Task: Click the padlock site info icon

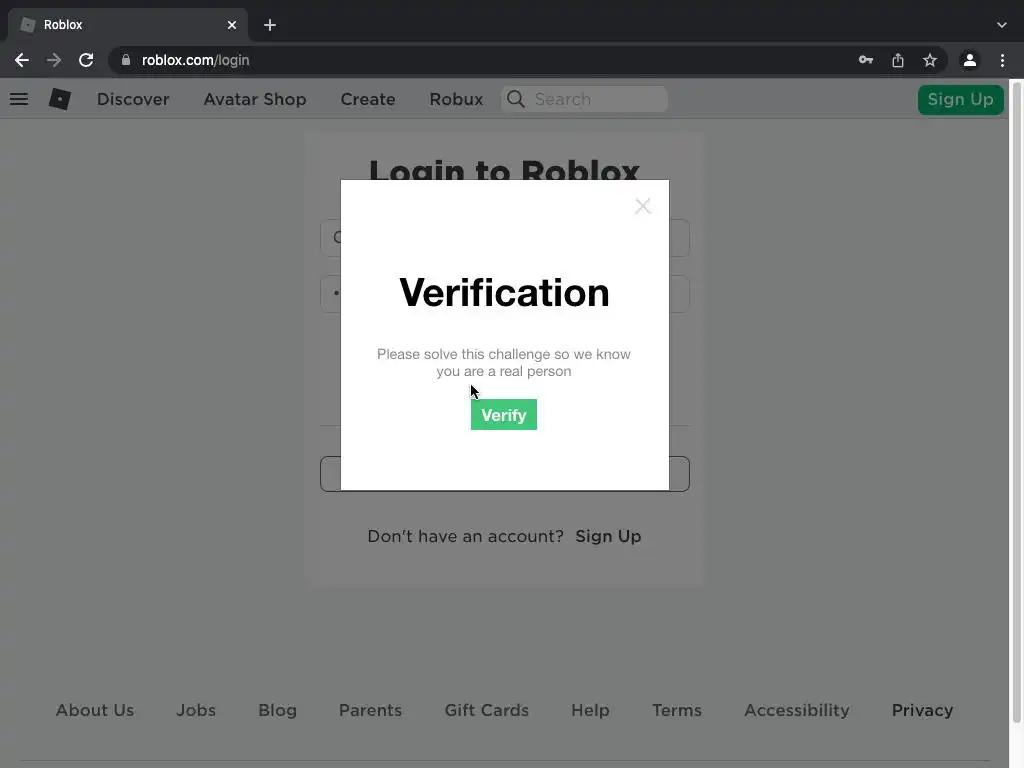Action: pos(126,60)
